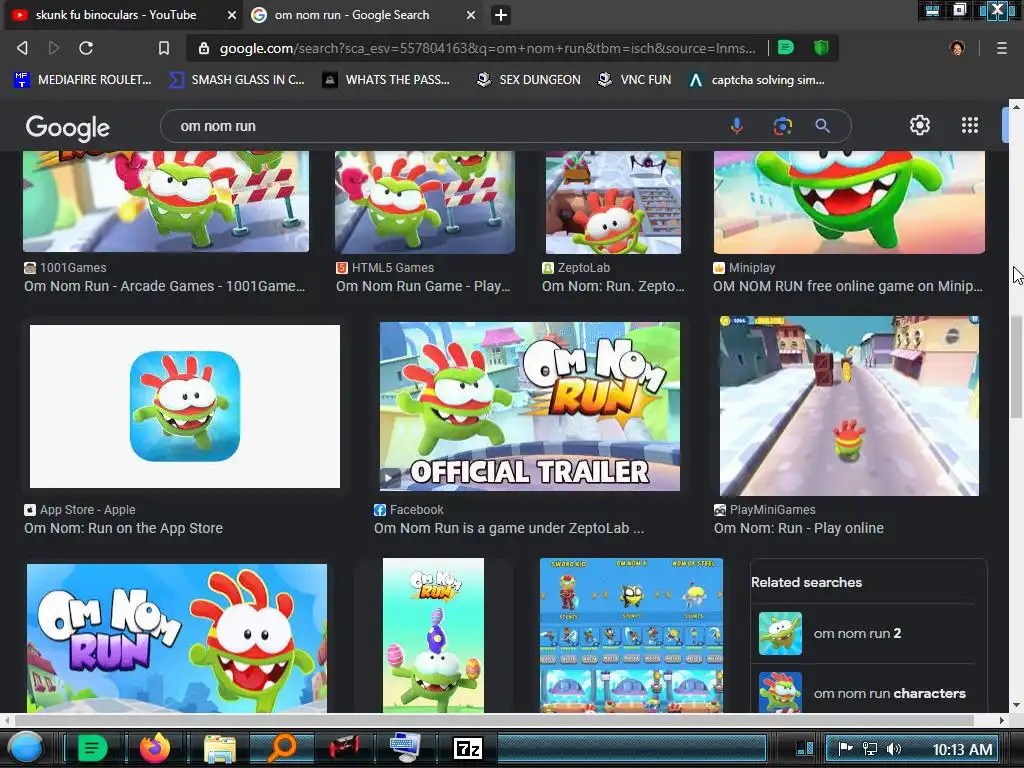Viewport: 1024px width, 768px height.
Task: Open the App Store app icon image result
Action: [x=185, y=406]
